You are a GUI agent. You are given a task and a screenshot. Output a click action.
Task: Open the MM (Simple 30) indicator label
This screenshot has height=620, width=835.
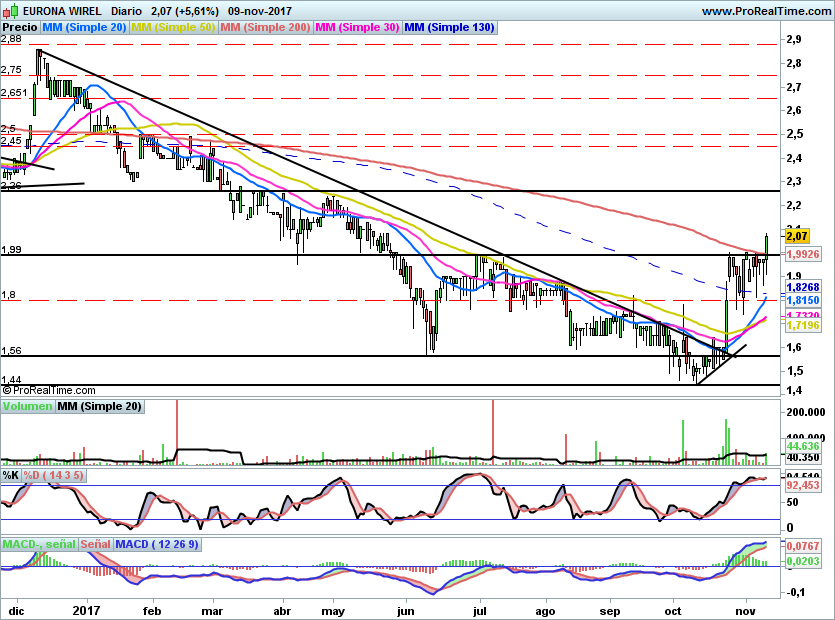[357, 28]
